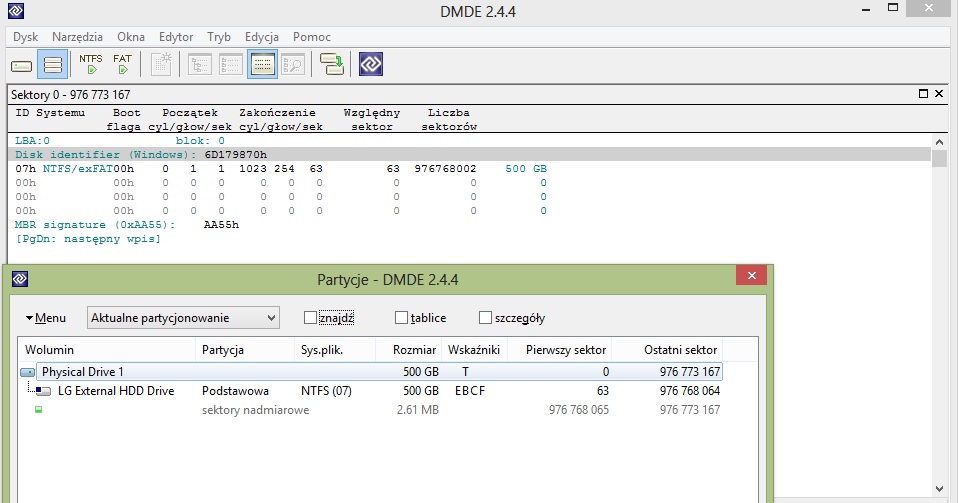Click the disk editor toolbar icon

263,64
